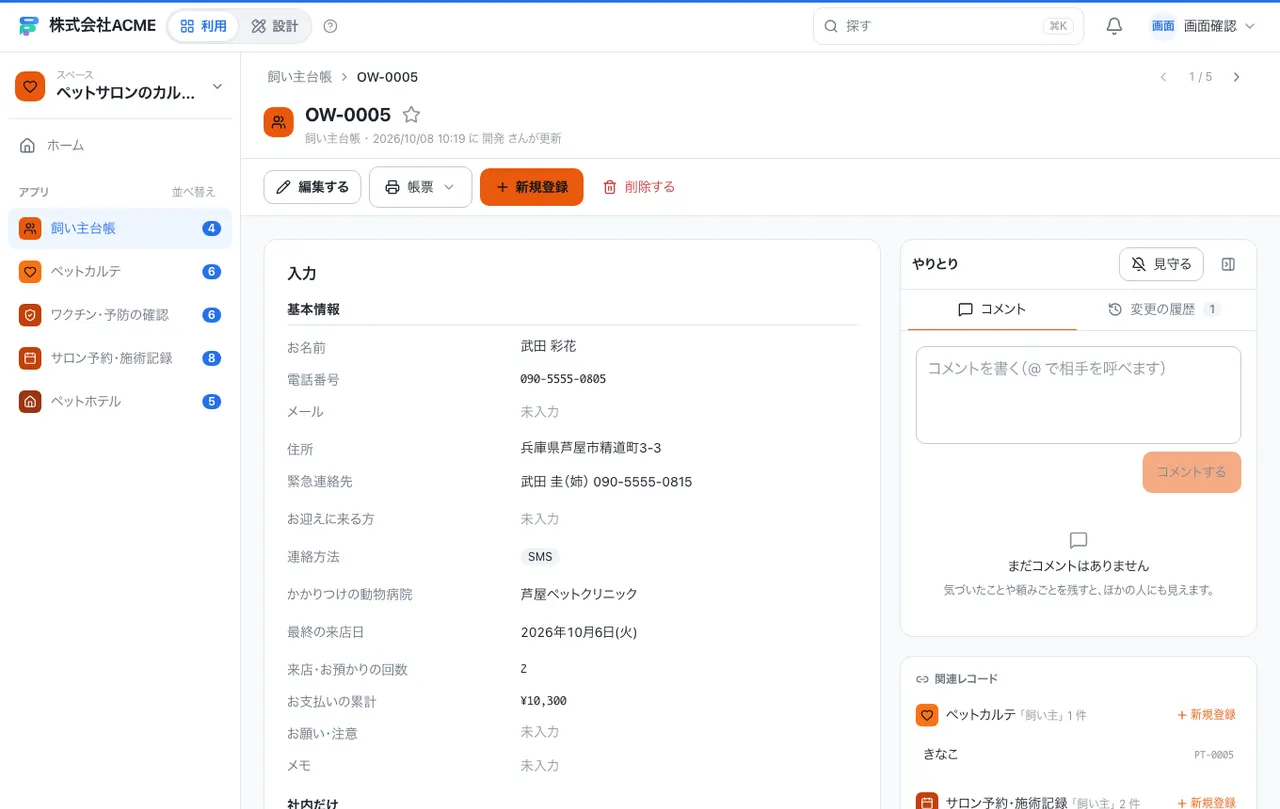Viewport: 1280px width, 809px height.
Task: Star the OW-0005 record as favorite
Action: 411,115
